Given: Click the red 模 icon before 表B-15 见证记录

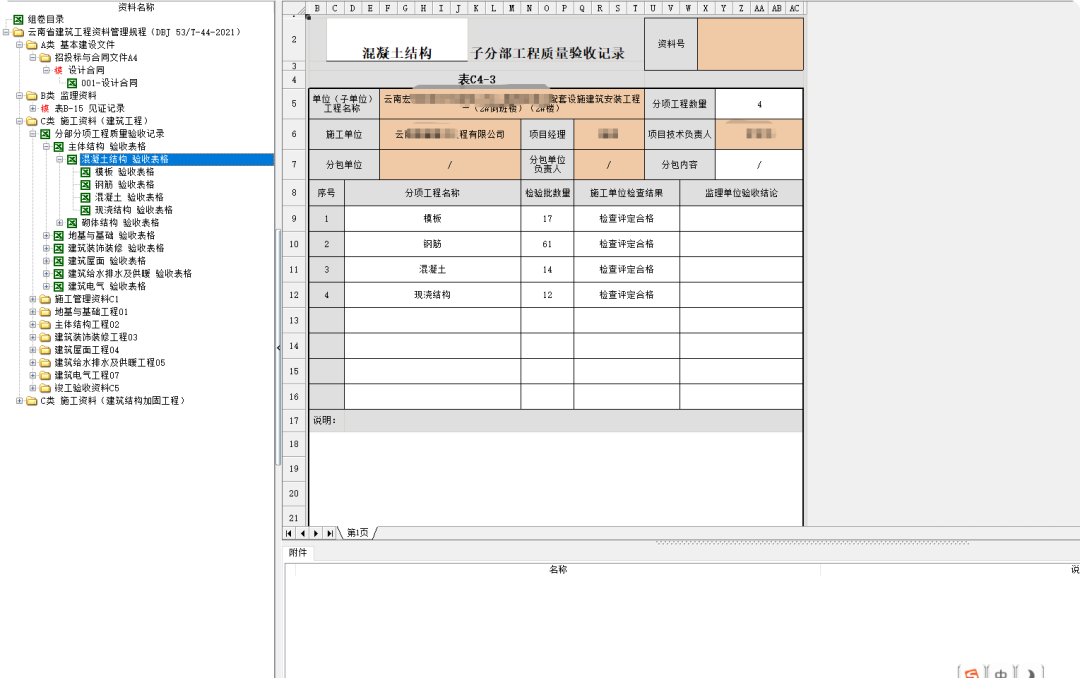Looking at the screenshot, I should pyautogui.click(x=45, y=109).
